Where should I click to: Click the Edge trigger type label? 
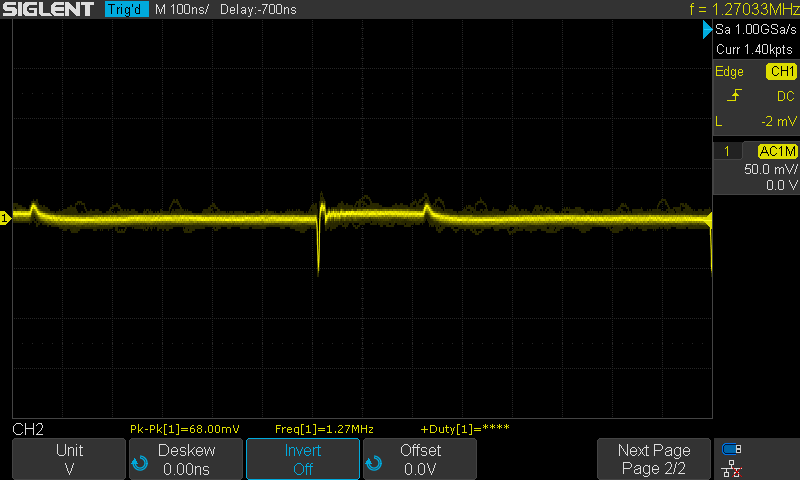point(729,71)
